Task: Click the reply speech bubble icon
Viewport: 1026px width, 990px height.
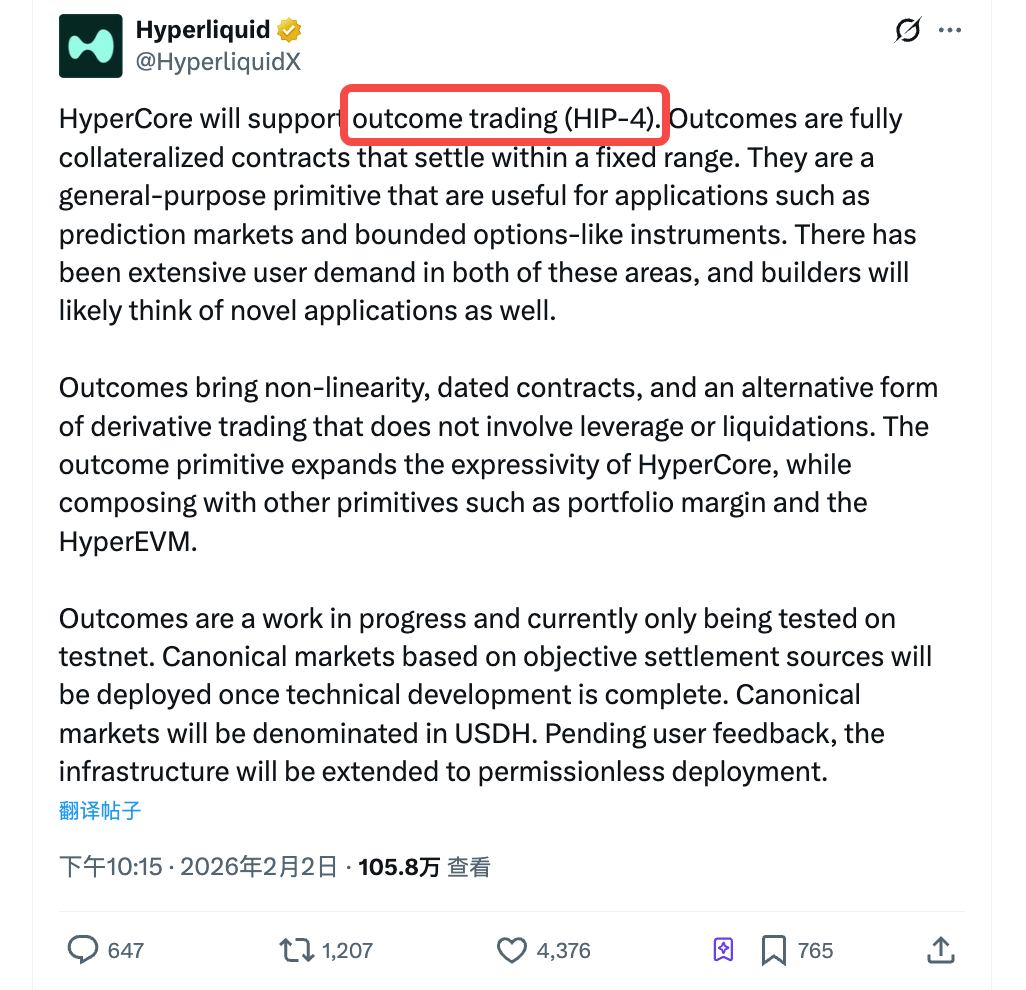Action: point(82,950)
